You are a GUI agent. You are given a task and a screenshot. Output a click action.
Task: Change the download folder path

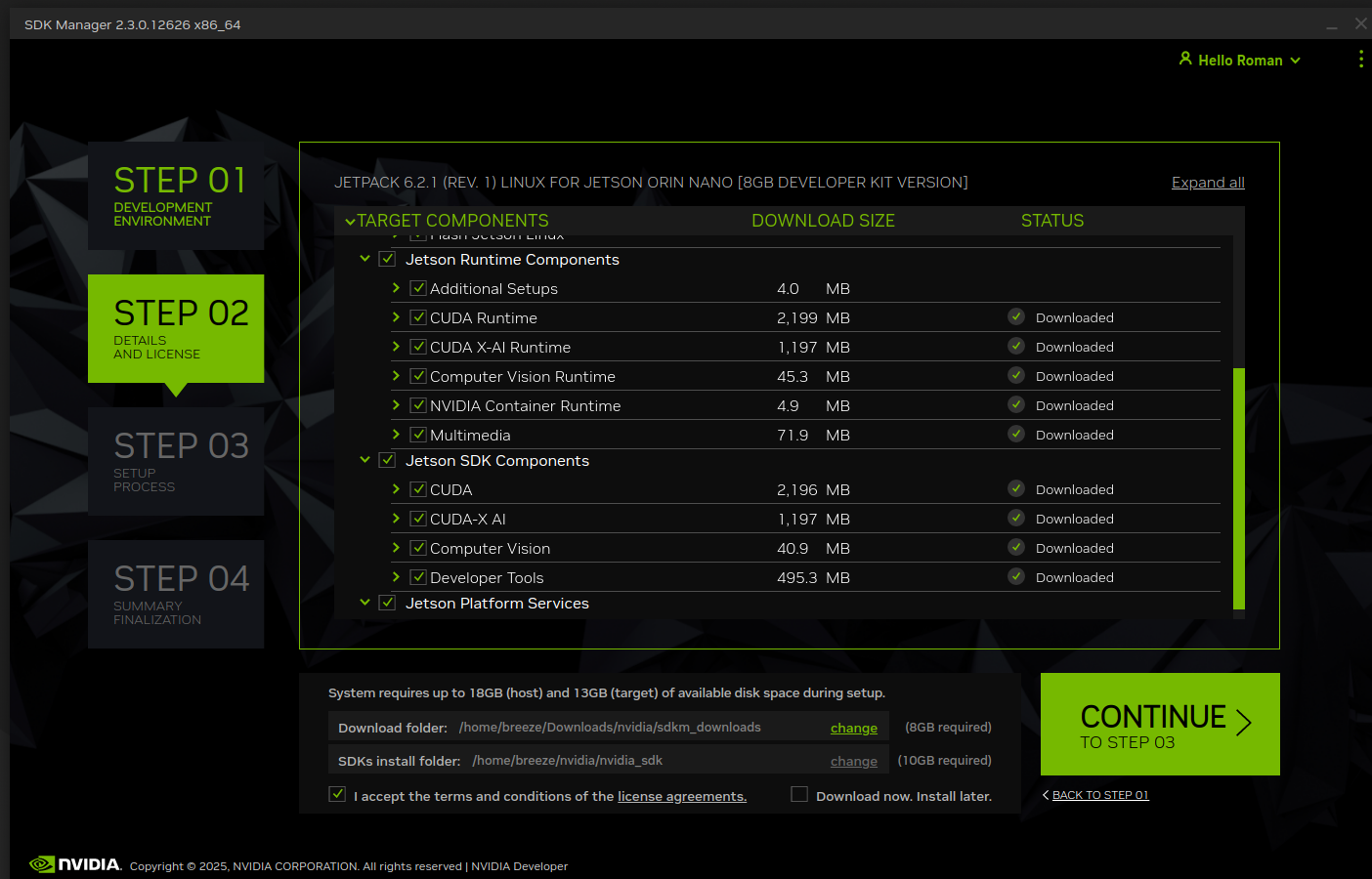[x=853, y=728]
